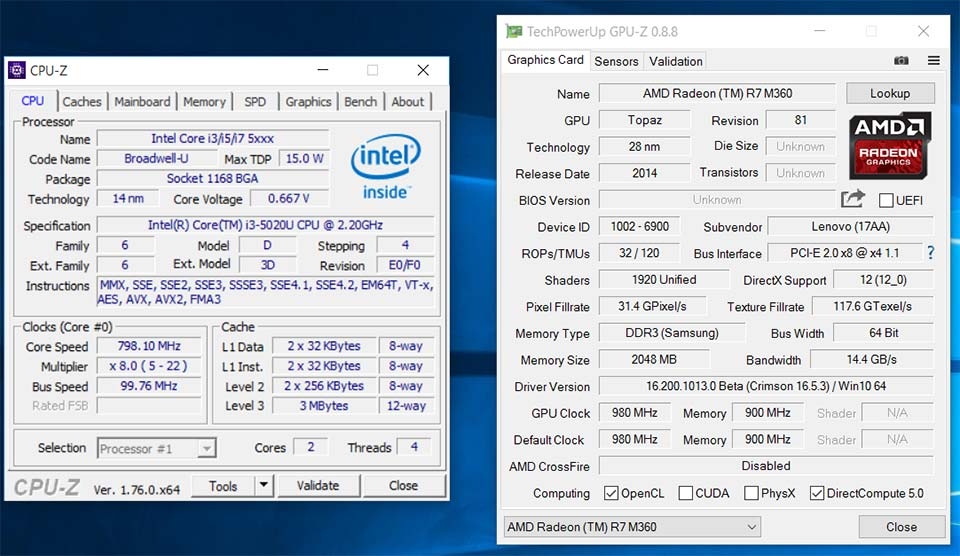
Task: Select the Multiplier value x 8.0 ( 5 - 22 )
Action: [149, 366]
